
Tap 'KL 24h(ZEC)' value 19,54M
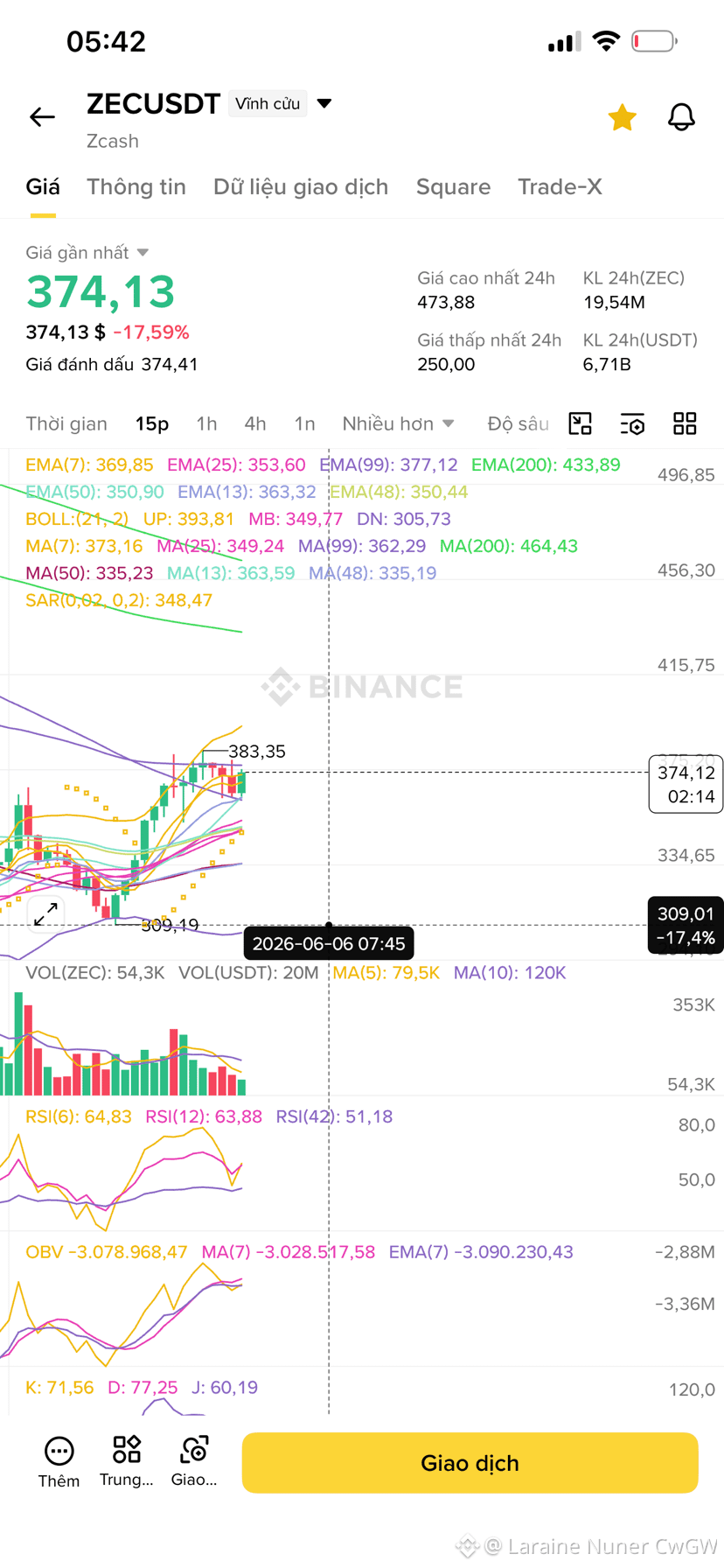(x=614, y=303)
